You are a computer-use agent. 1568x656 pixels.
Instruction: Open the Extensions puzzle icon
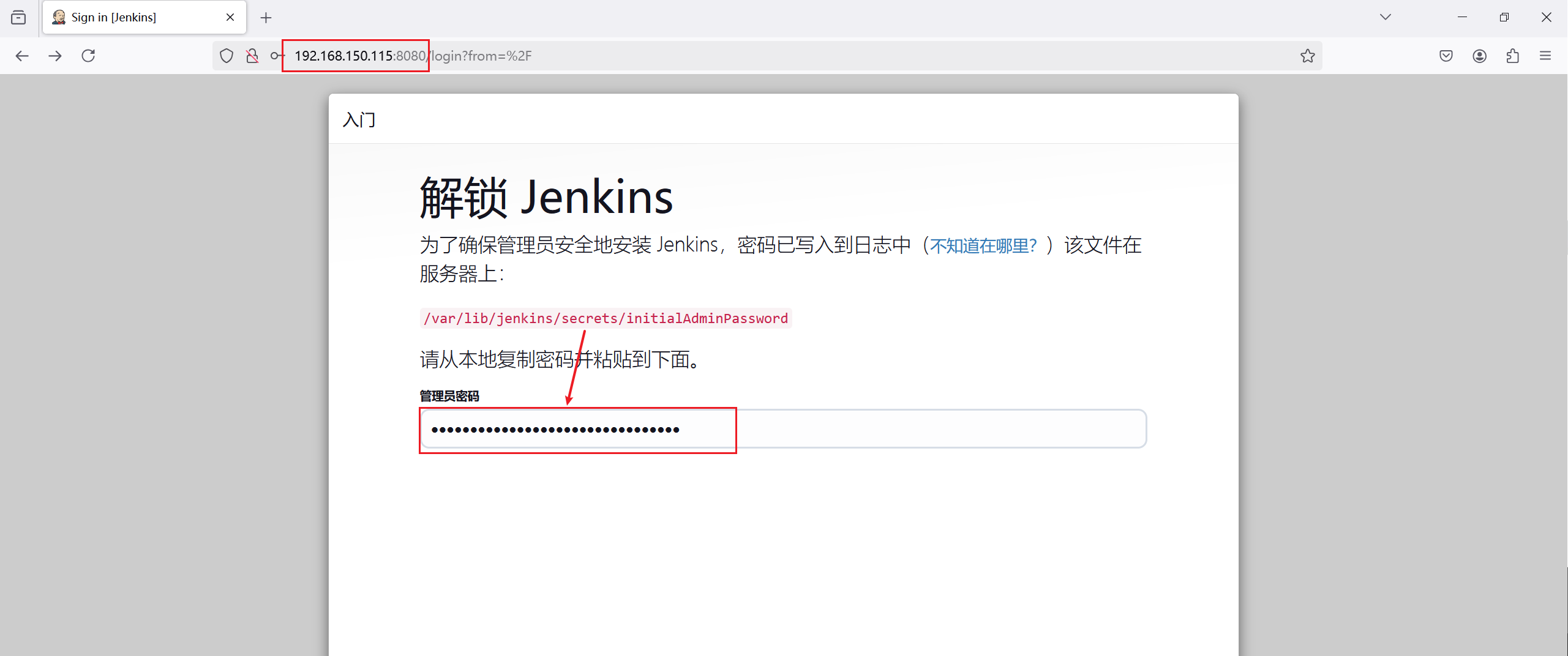pos(1512,56)
